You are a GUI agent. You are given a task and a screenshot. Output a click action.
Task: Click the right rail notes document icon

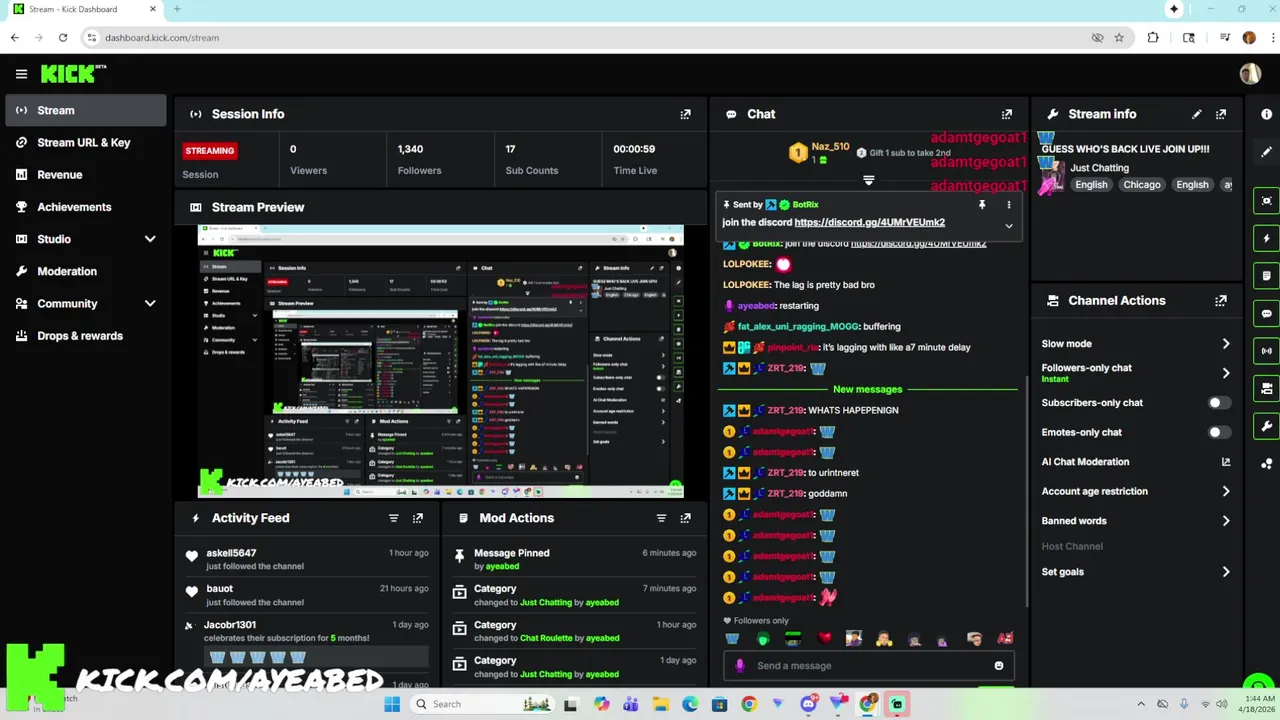pos(1266,276)
